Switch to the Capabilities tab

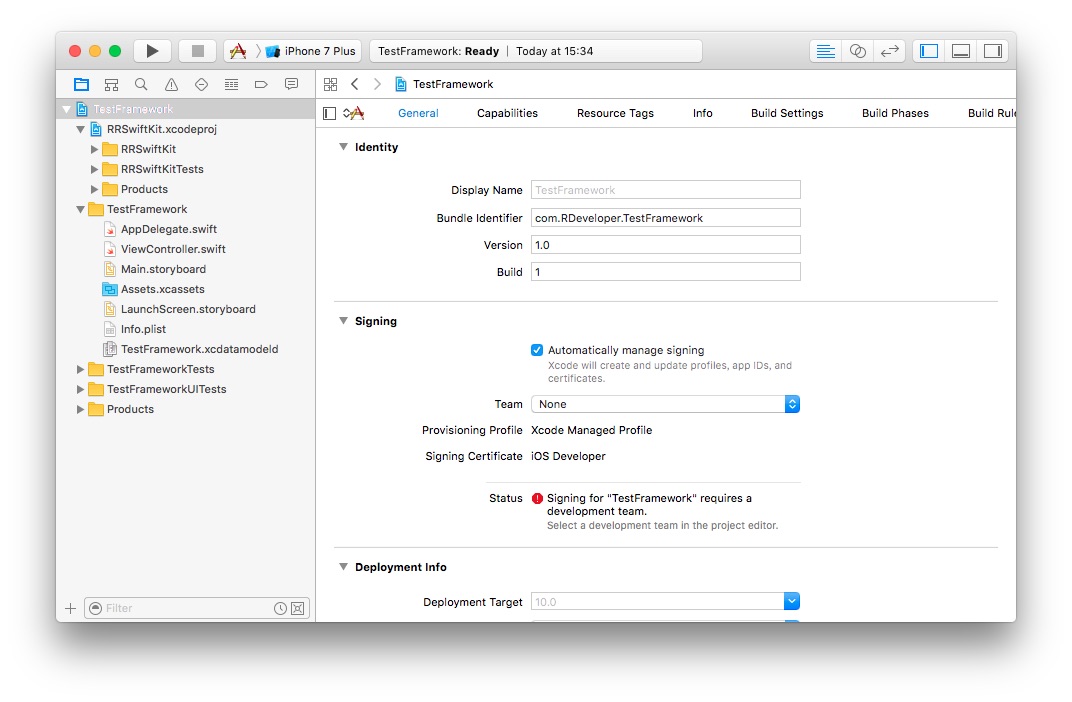pos(507,113)
